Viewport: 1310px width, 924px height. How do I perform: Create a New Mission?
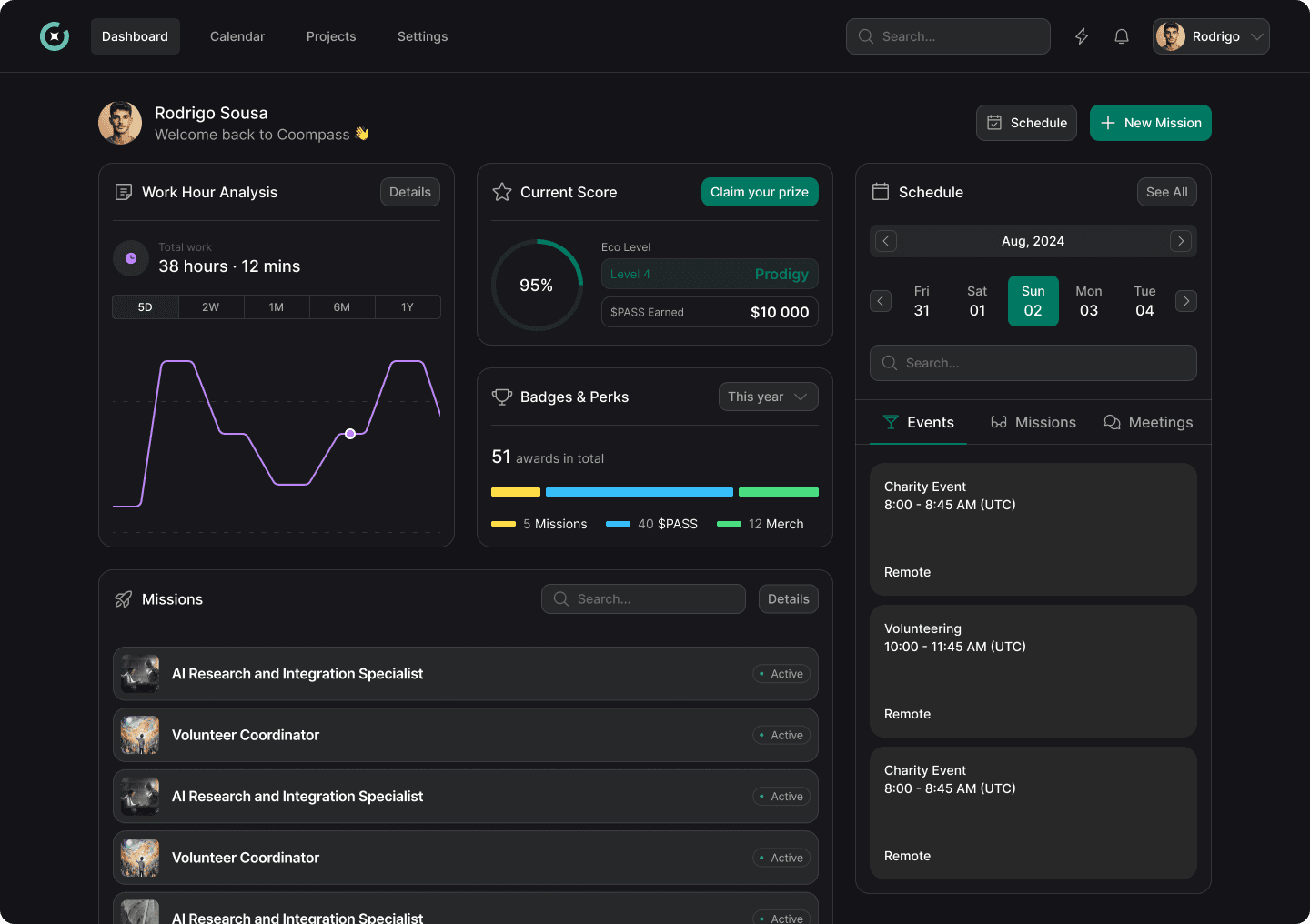[1151, 123]
